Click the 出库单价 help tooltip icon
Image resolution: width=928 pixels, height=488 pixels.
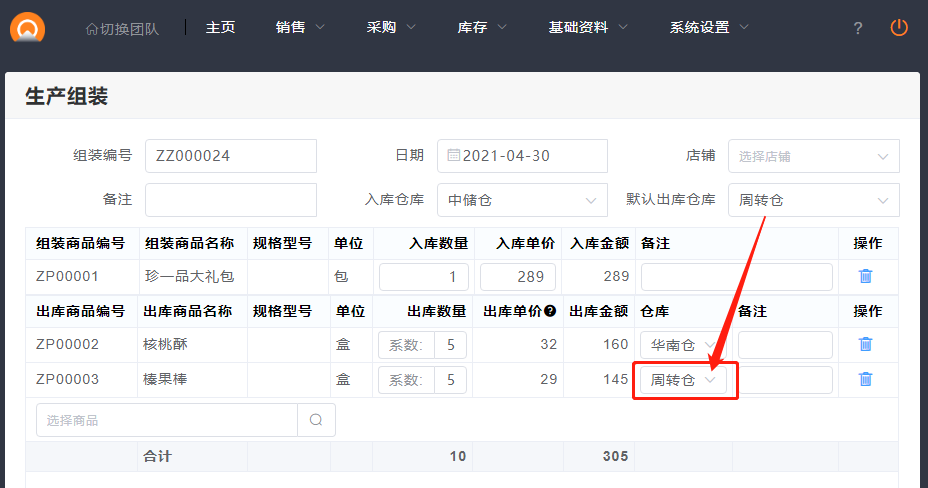(x=550, y=312)
